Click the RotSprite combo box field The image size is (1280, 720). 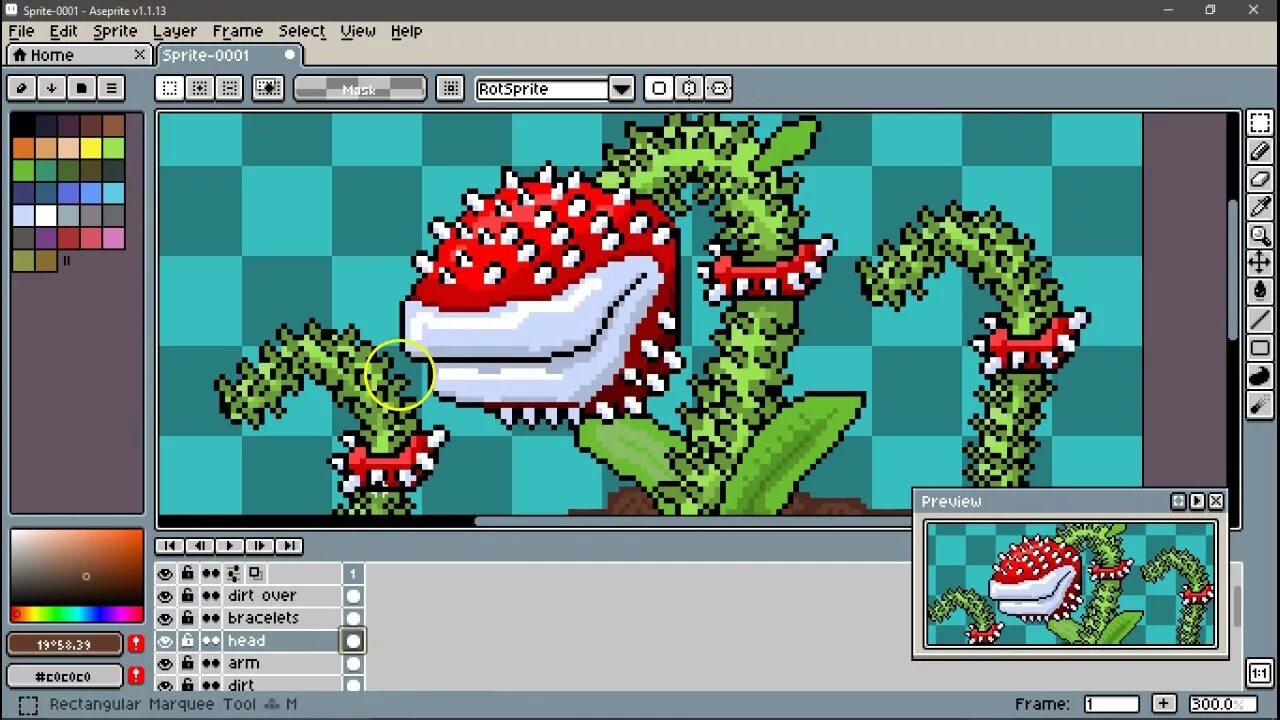coord(543,89)
